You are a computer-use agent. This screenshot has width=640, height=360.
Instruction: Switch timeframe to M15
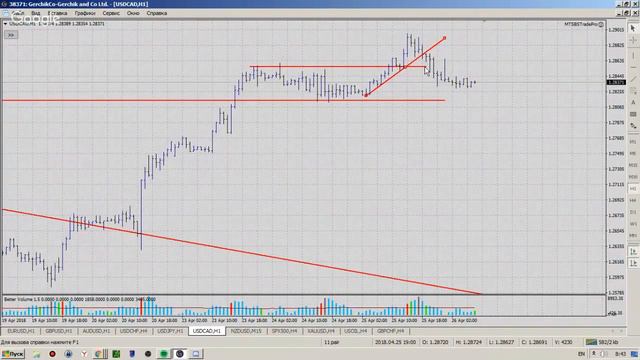tap(633, 165)
